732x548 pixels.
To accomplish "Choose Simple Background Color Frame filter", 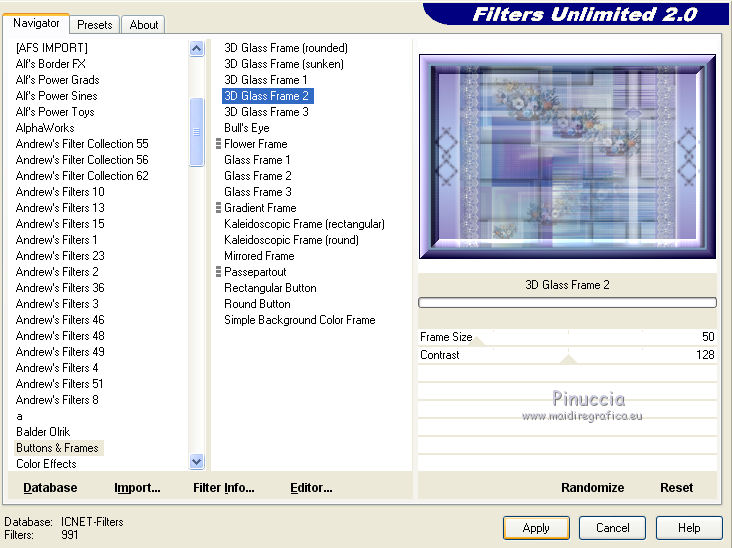I will (x=300, y=320).
